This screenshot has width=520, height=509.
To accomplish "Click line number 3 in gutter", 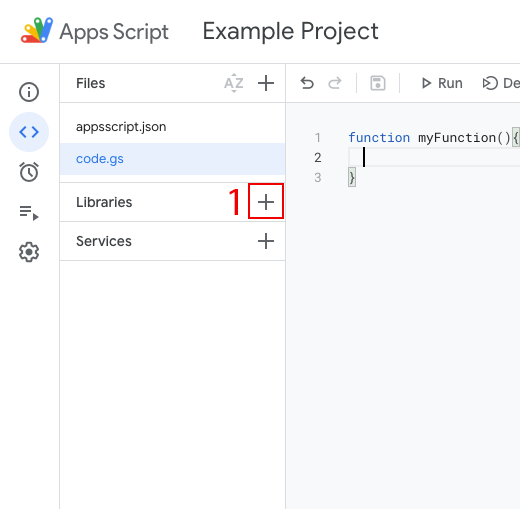I will 318,177.
